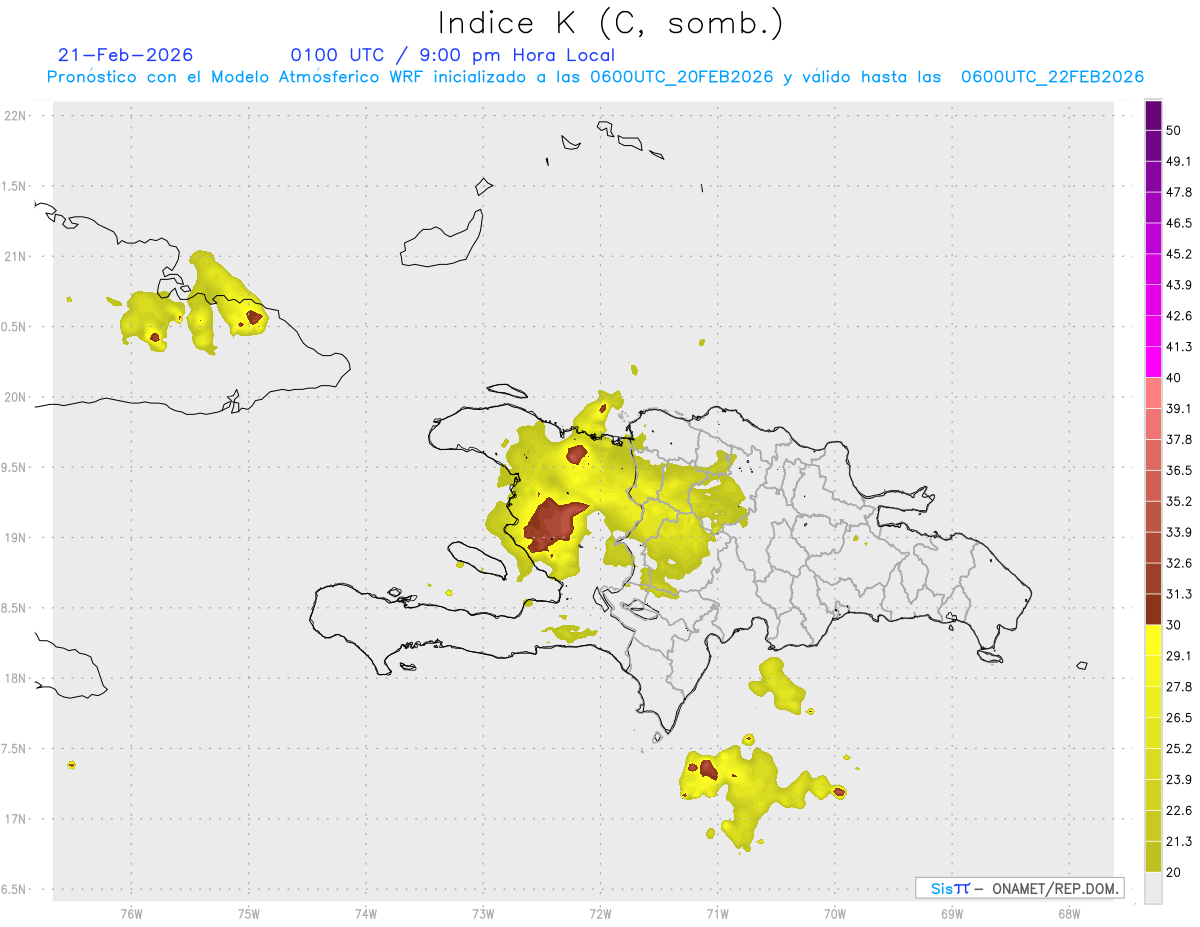The width and height of the screenshot is (1200, 927).
Task: Click the "71W" longitude label
Action: click(x=717, y=914)
